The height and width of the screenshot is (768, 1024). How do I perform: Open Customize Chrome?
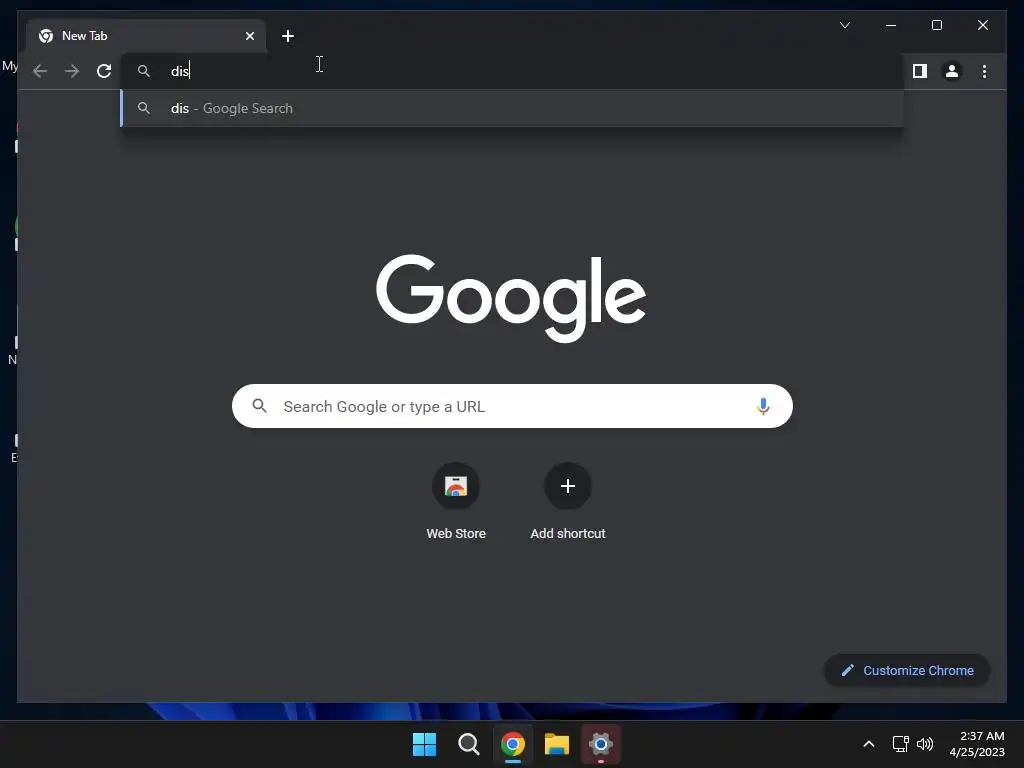[907, 671]
